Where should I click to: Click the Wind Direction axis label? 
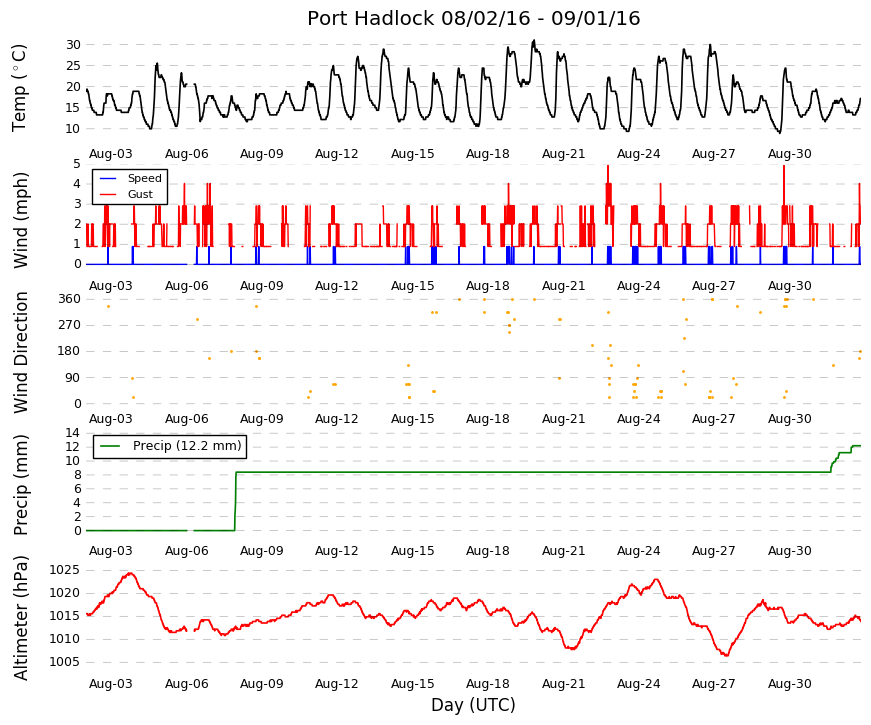(20, 352)
